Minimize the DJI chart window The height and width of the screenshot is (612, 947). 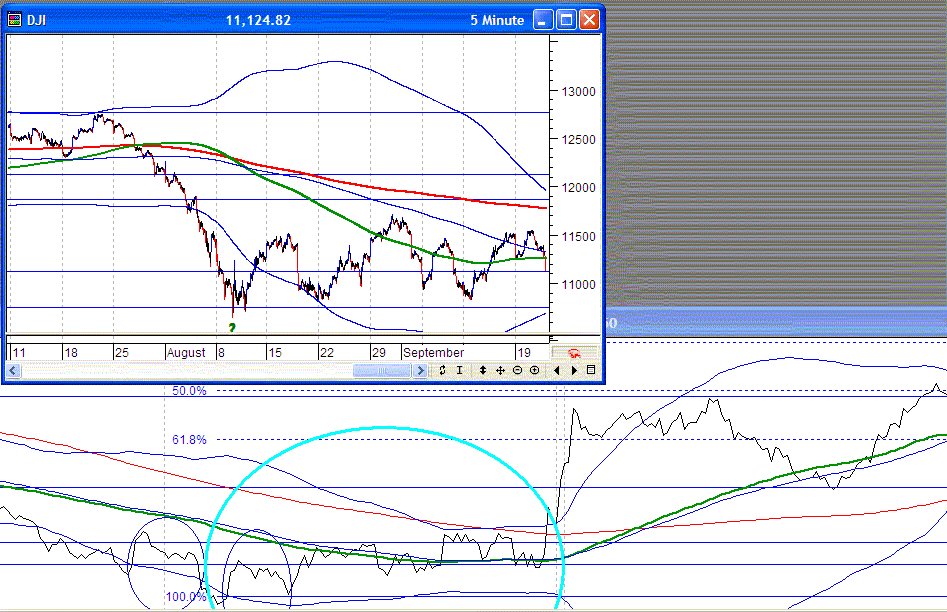point(543,20)
